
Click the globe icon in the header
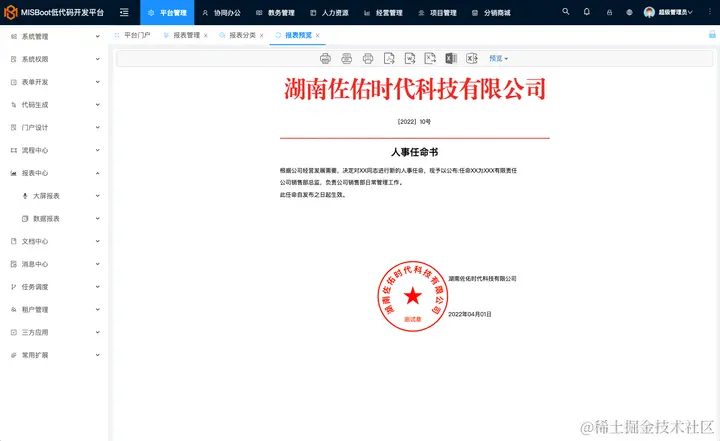630,12
